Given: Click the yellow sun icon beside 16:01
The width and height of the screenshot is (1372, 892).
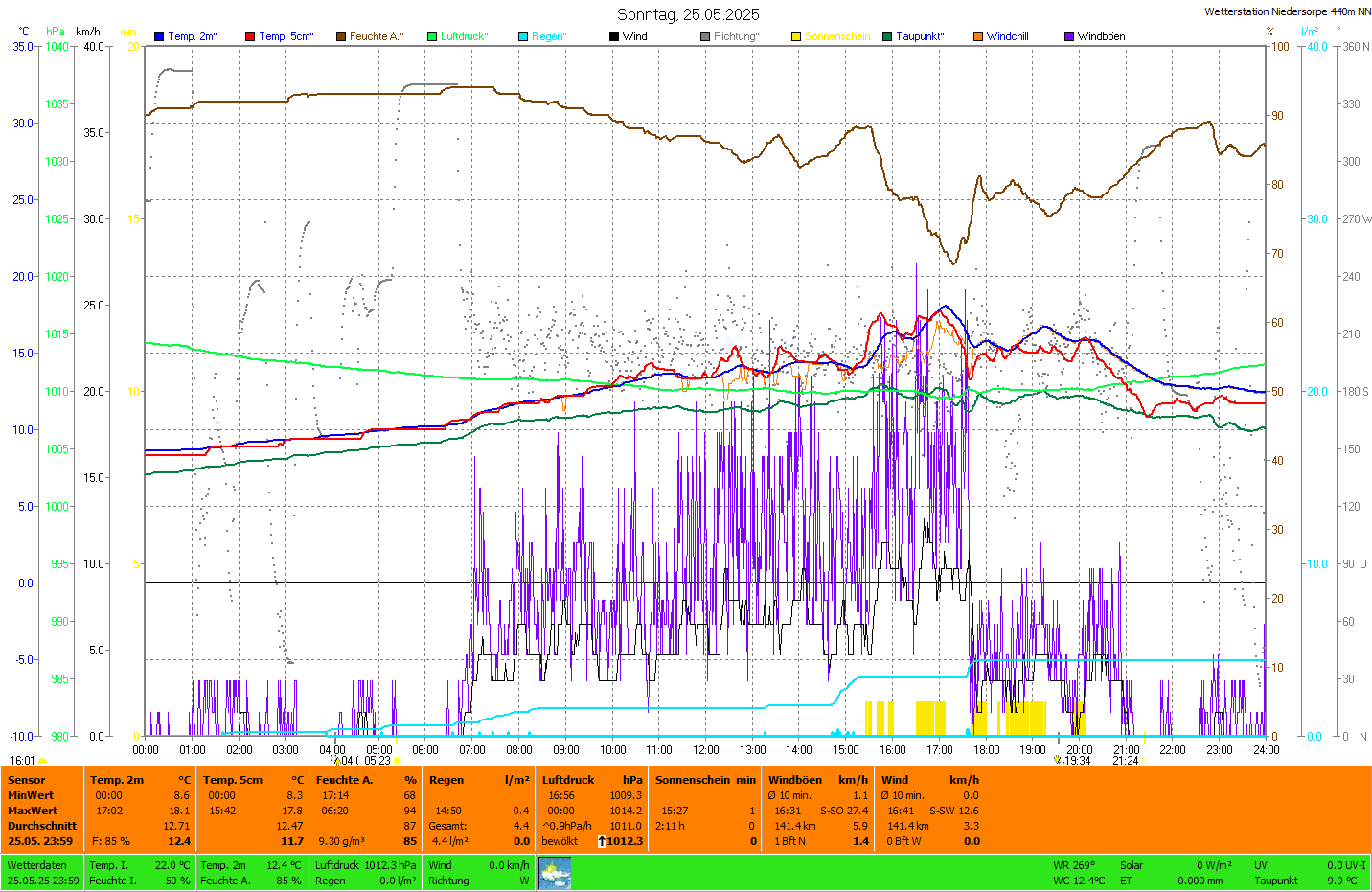Looking at the screenshot, I should point(43,761).
